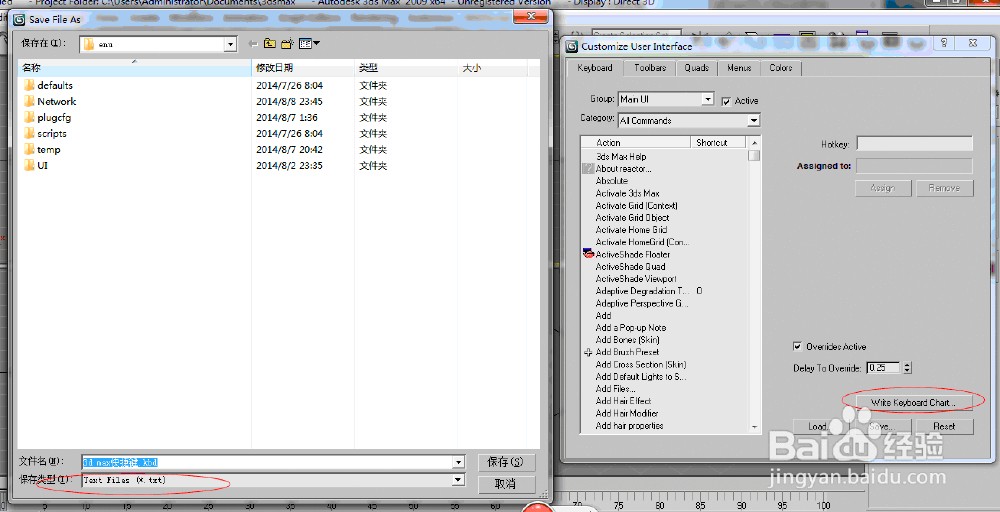
Task: Click the Shortcut column header
Action: pyautogui.click(x=719, y=143)
